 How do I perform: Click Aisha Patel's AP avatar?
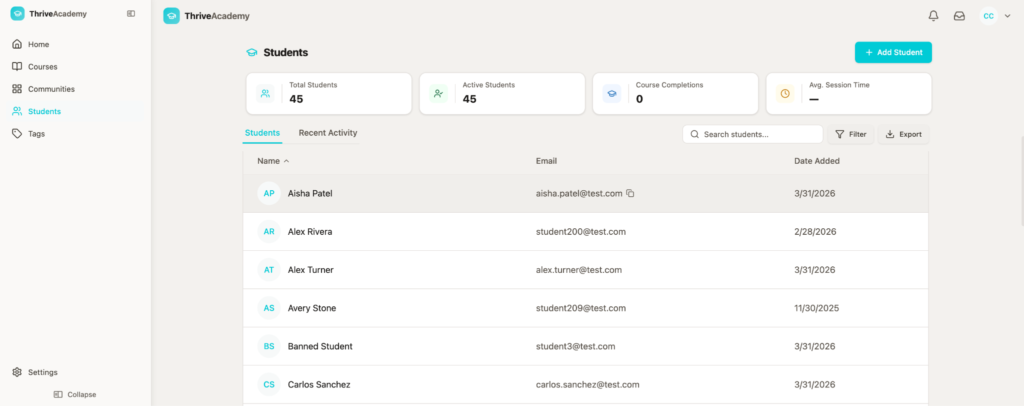[x=268, y=193]
